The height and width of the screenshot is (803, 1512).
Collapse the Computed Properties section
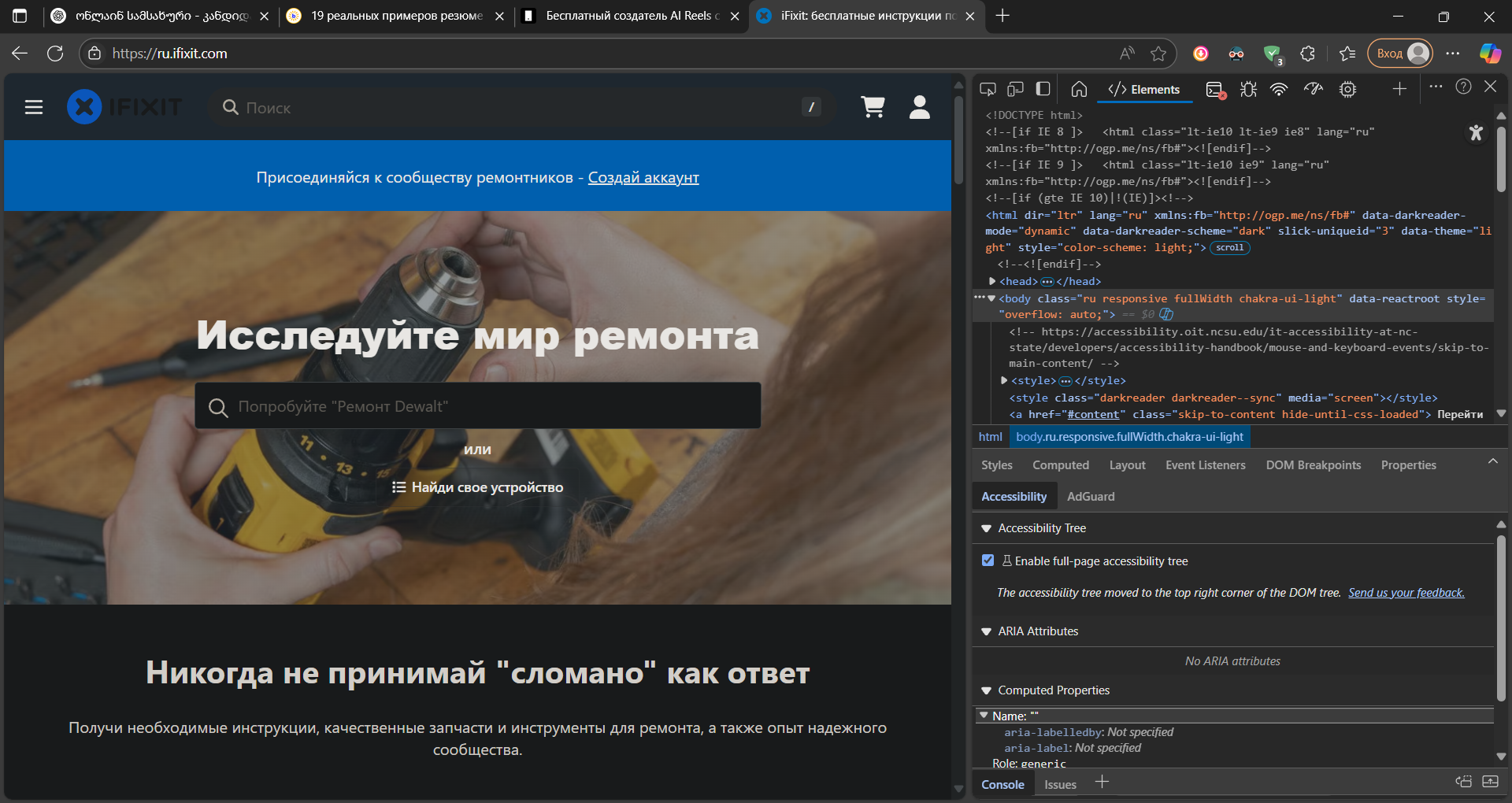986,690
